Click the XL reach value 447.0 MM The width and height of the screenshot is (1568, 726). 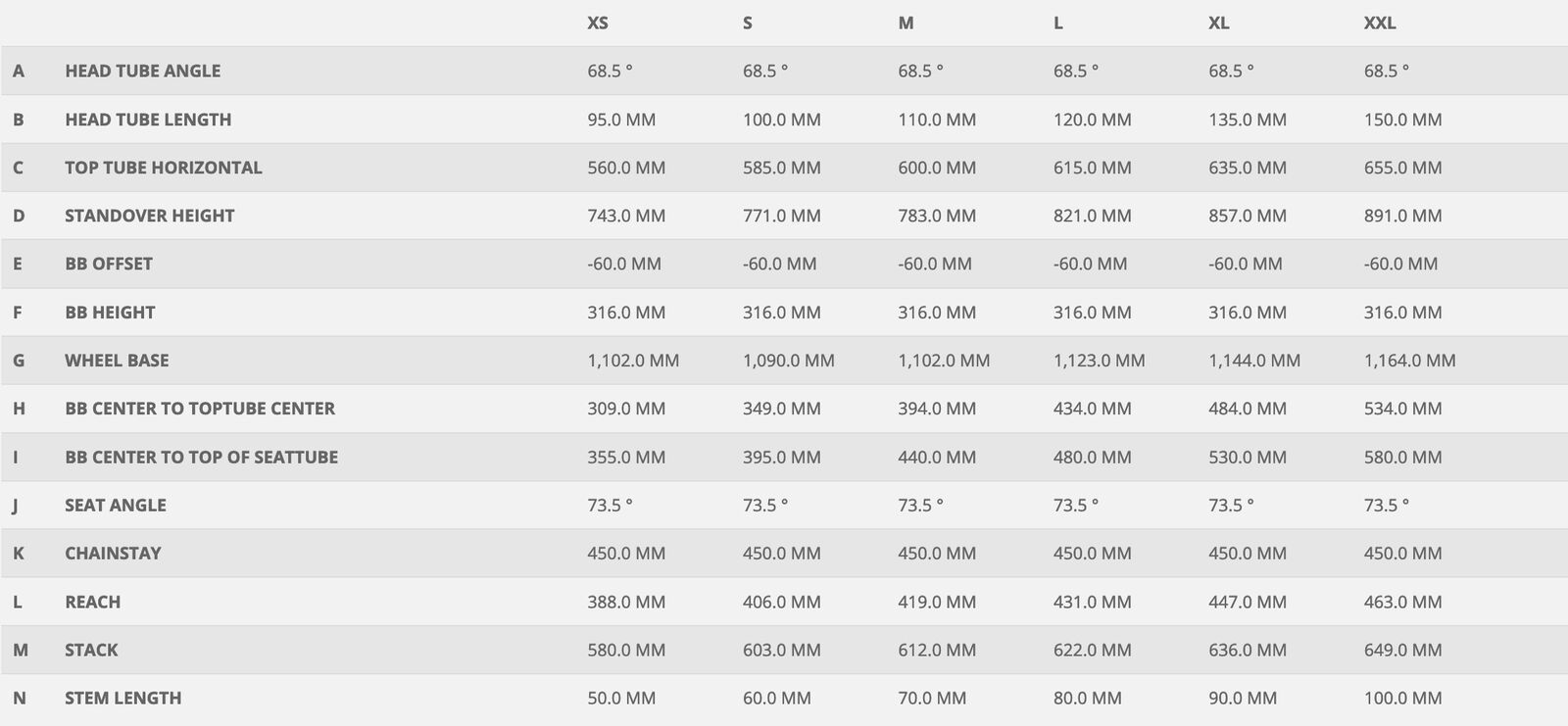click(x=1248, y=602)
